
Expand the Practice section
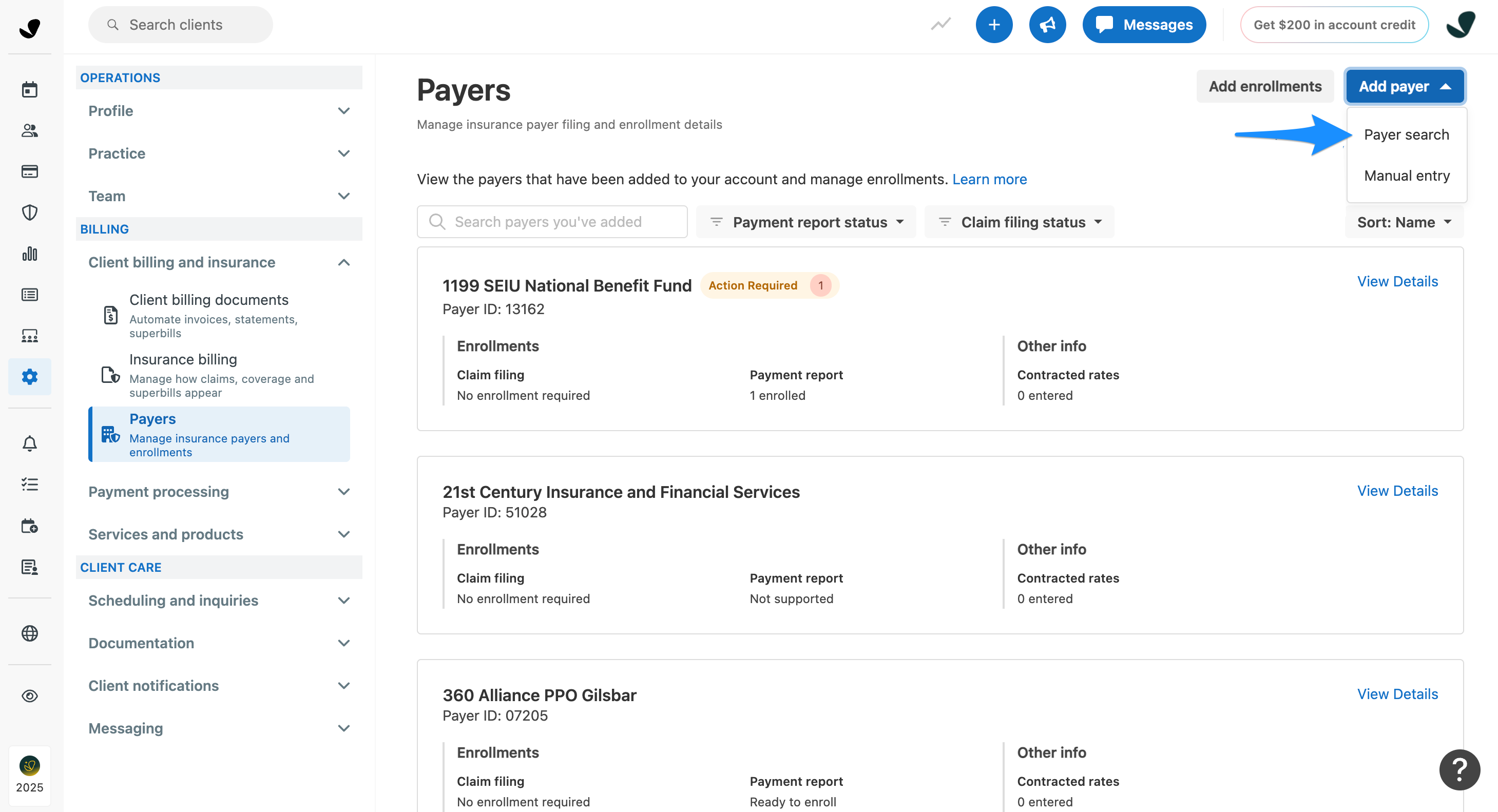click(x=219, y=153)
